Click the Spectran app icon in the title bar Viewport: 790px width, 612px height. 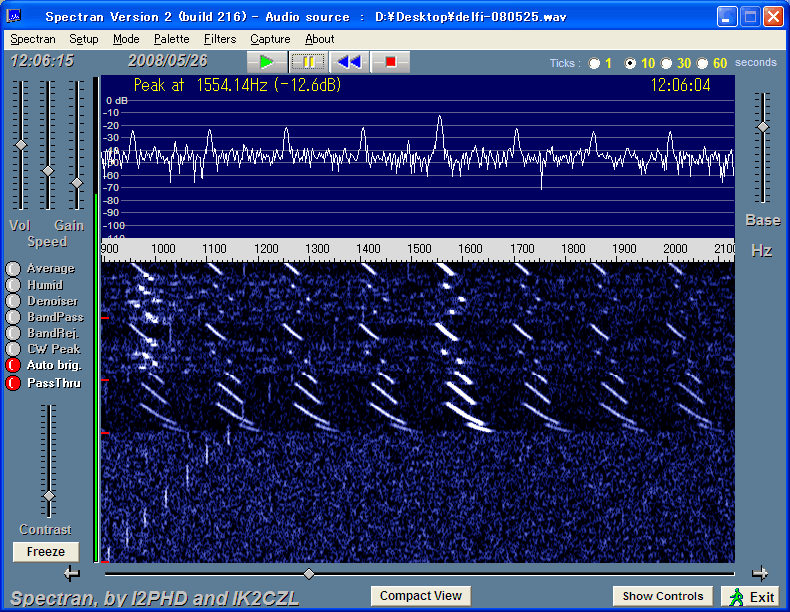click(14, 17)
